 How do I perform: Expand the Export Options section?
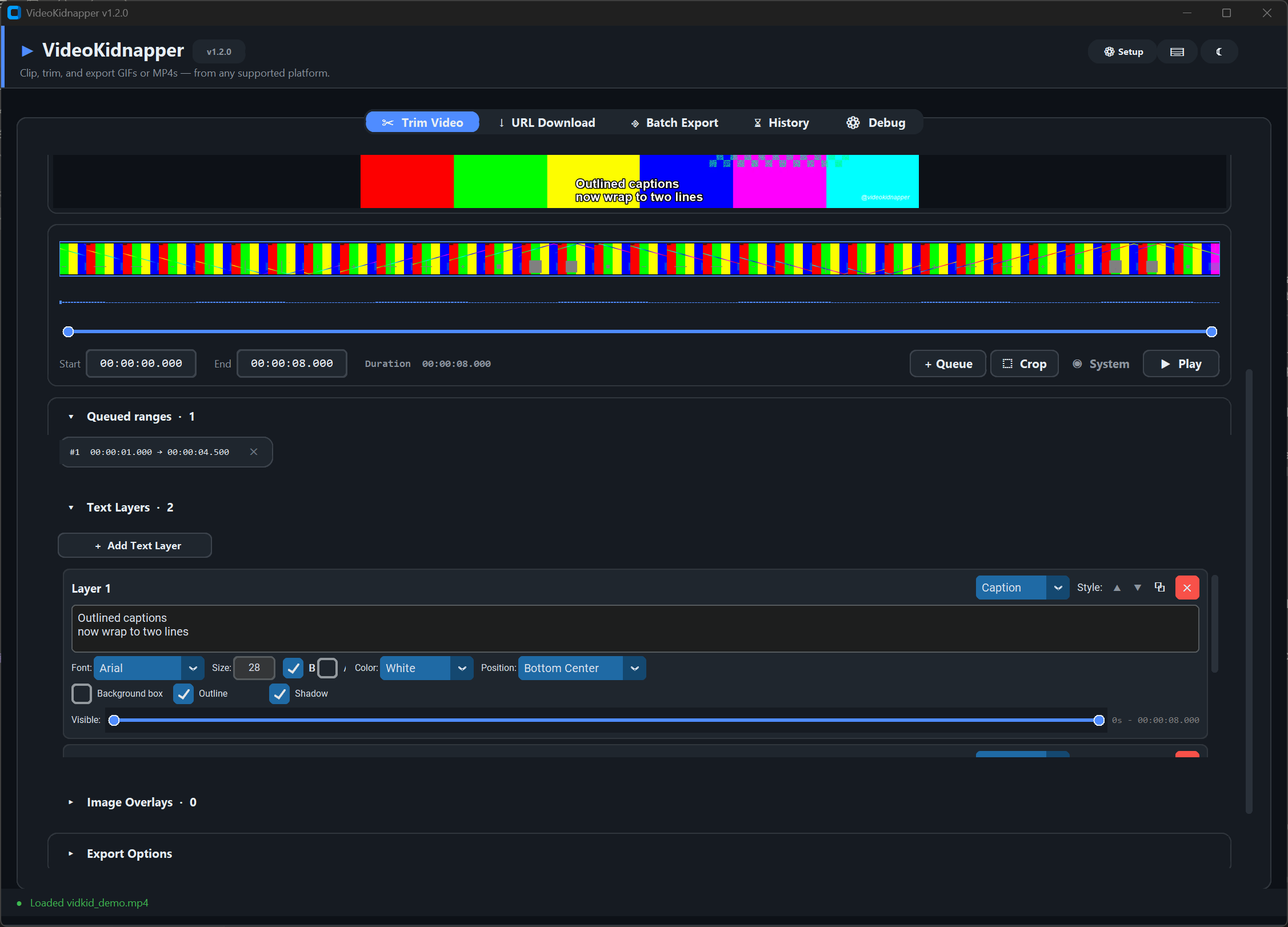click(71, 854)
